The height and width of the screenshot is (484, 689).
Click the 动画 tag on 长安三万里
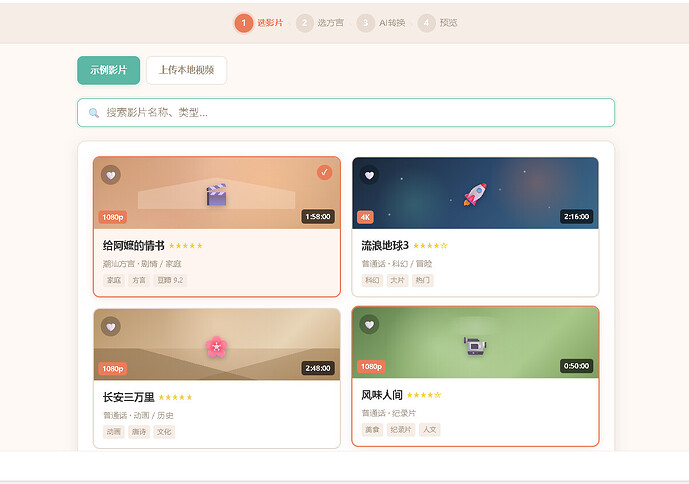pos(114,432)
